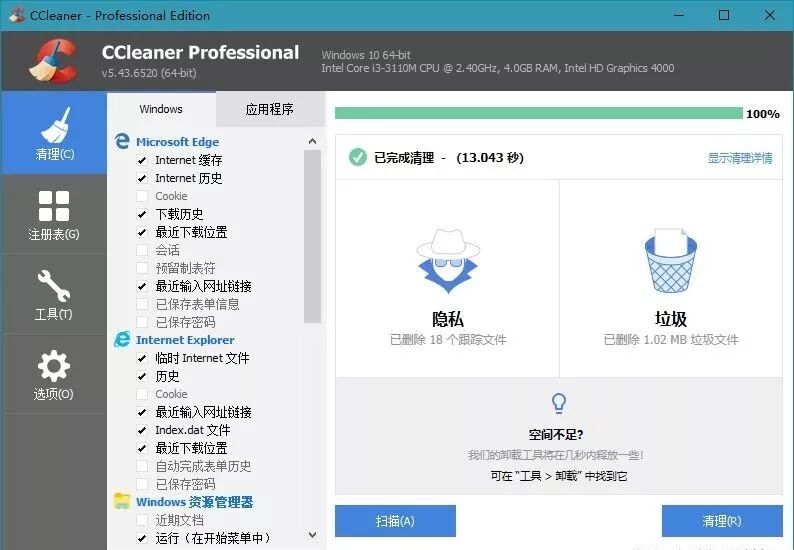Image resolution: width=794 pixels, height=550 pixels.
Task: Click the Windows 资源管理器 folder icon
Action: [122, 501]
